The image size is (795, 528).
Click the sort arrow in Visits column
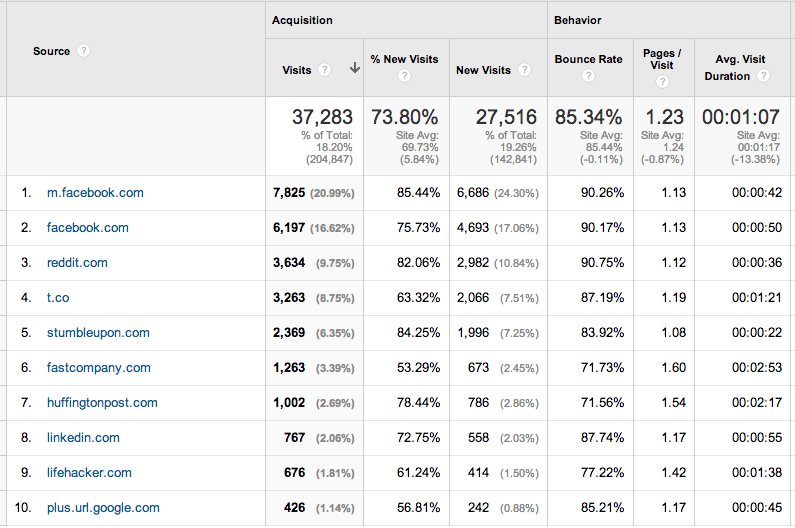[x=355, y=68]
